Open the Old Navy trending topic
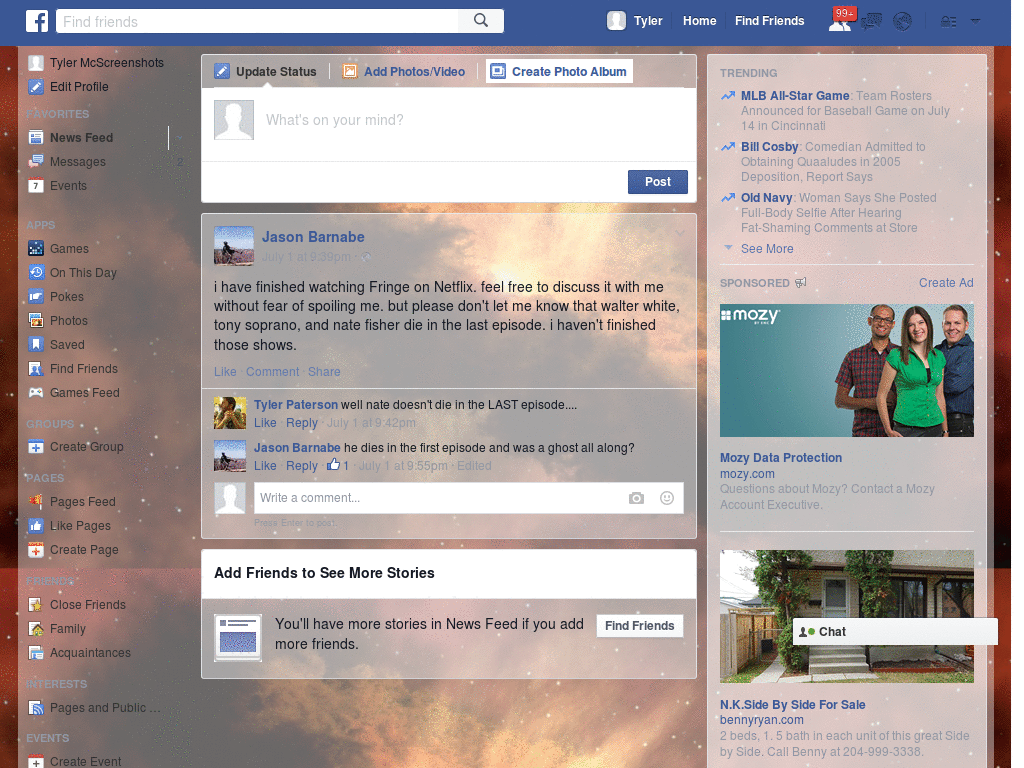Image resolution: width=1024 pixels, height=768 pixels. [766, 198]
